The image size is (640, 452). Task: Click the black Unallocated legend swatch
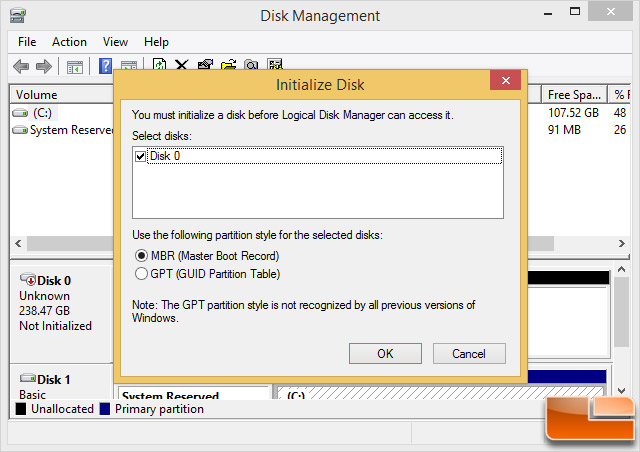pyautogui.click(x=21, y=409)
